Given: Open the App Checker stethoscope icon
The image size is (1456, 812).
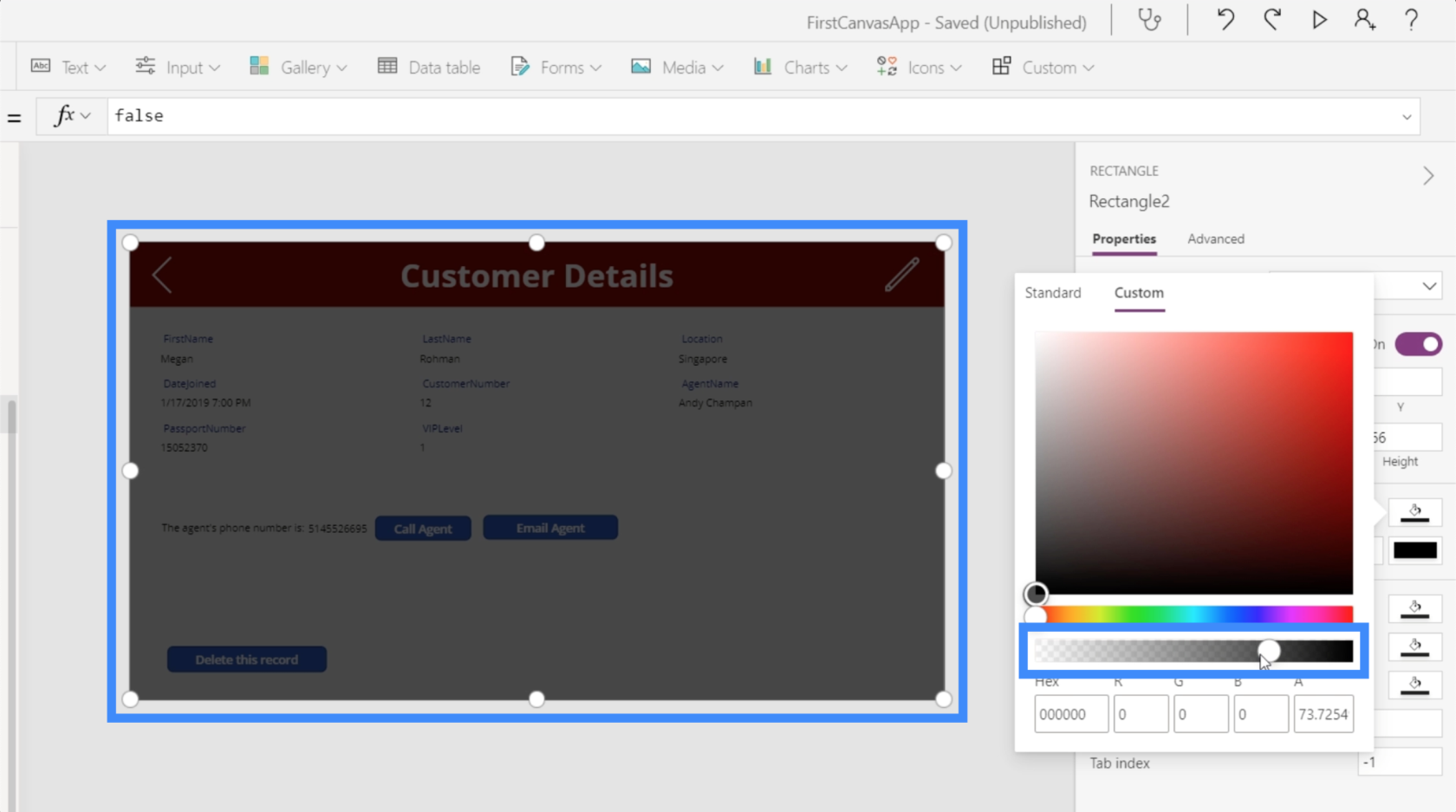Looking at the screenshot, I should [1149, 20].
